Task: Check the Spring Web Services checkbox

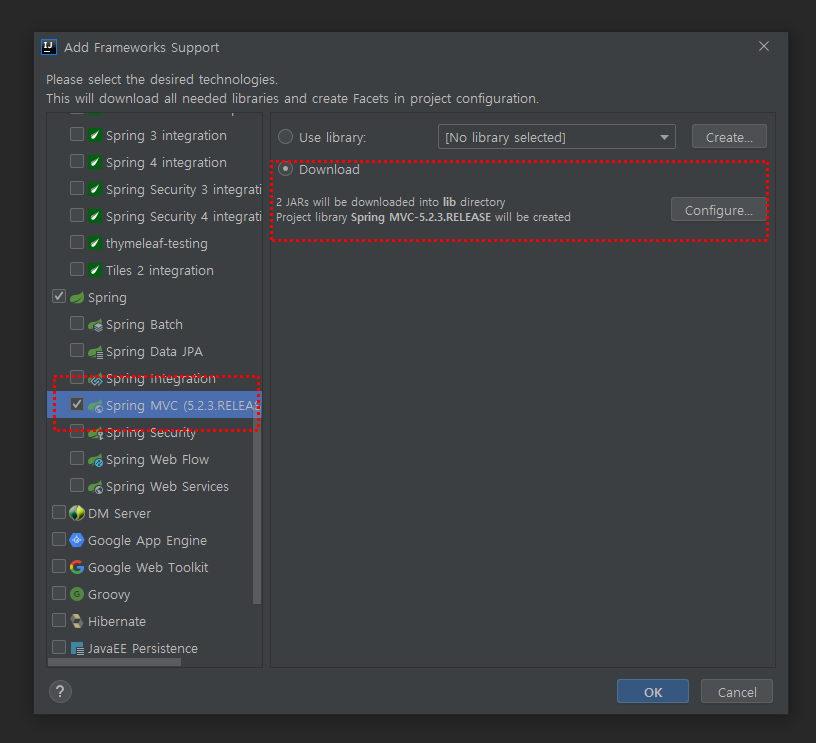Action: pyautogui.click(x=77, y=485)
